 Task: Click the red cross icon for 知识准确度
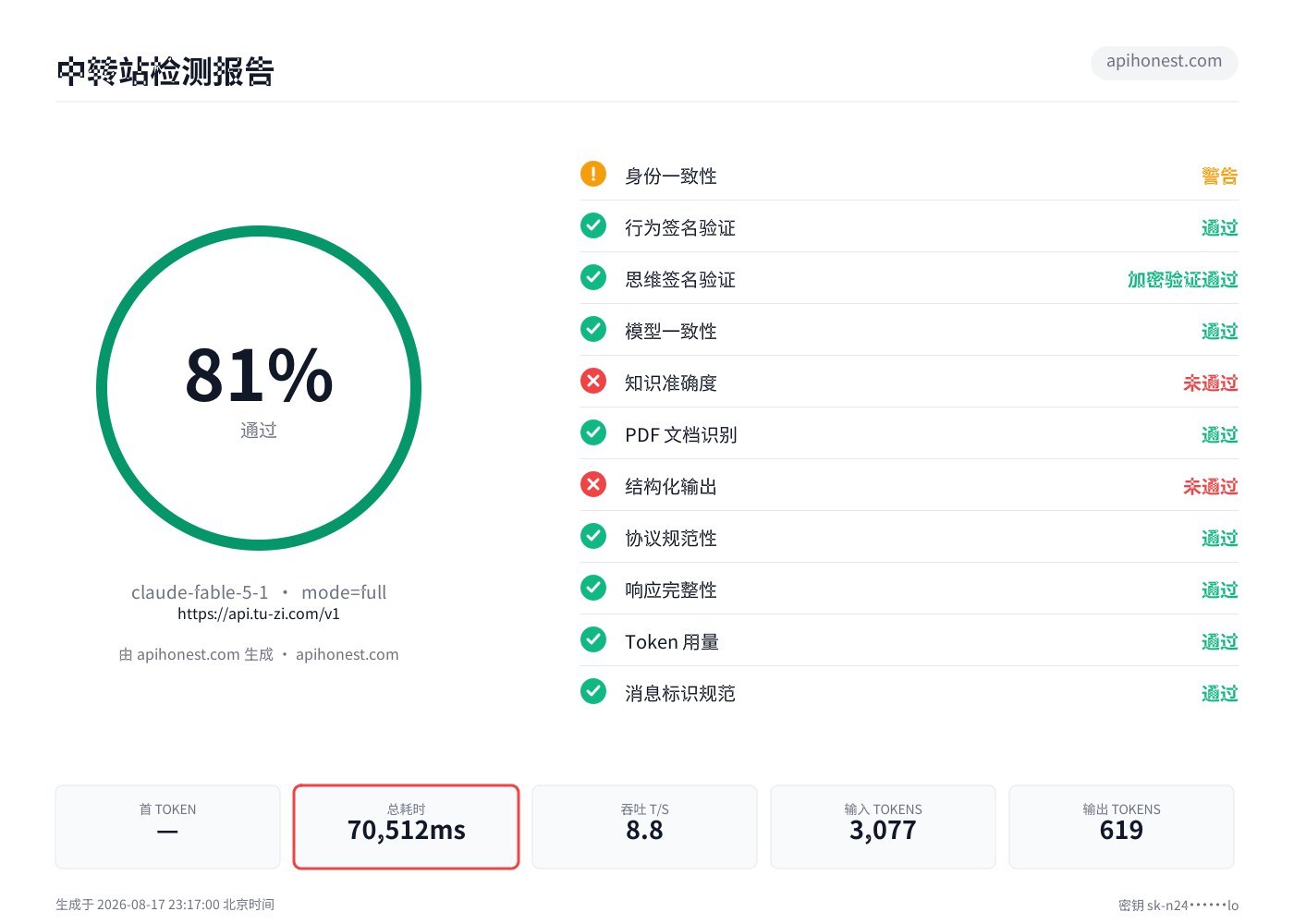593,381
